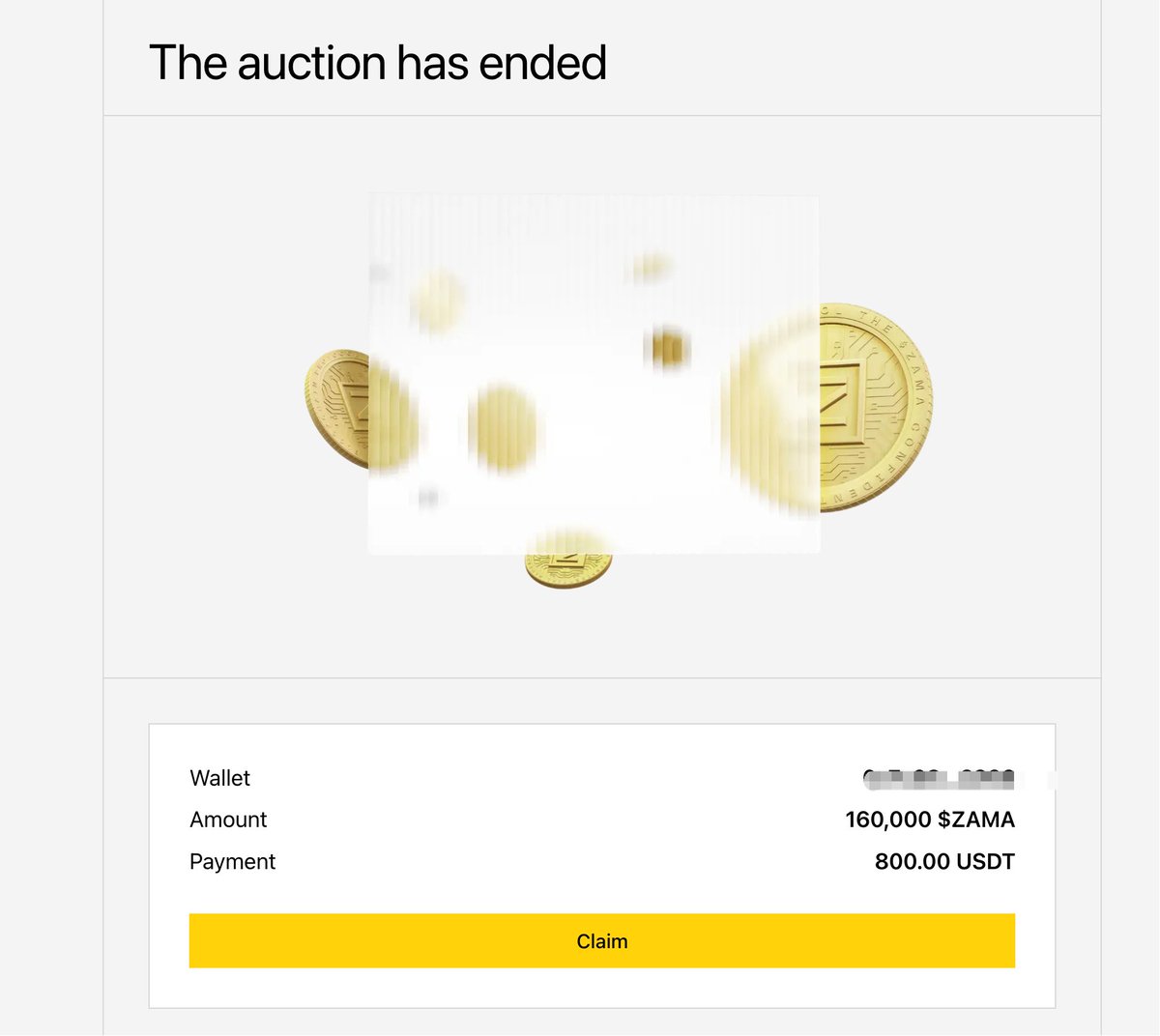This screenshot has height=1036, width=1160.
Task: Click the small dark-gold blurred coin
Action: pyautogui.click(x=667, y=348)
